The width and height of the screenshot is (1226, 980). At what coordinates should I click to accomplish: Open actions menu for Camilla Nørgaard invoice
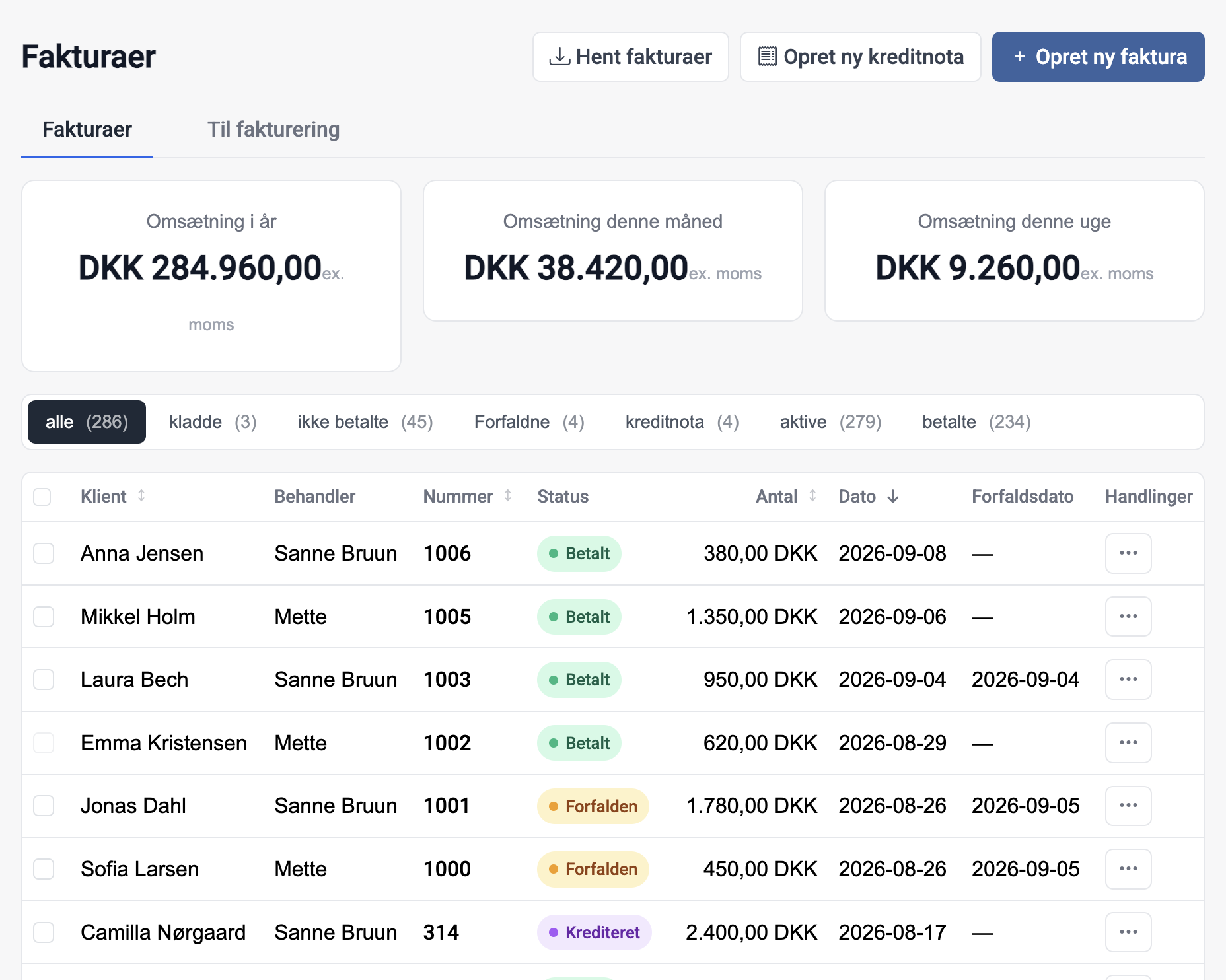(1128, 932)
